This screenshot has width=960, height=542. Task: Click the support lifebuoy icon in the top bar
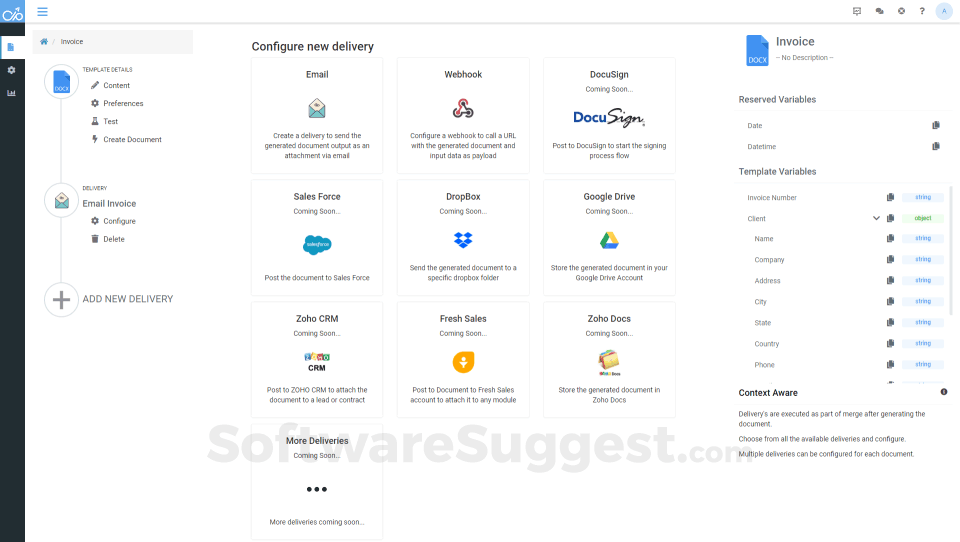[901, 11]
